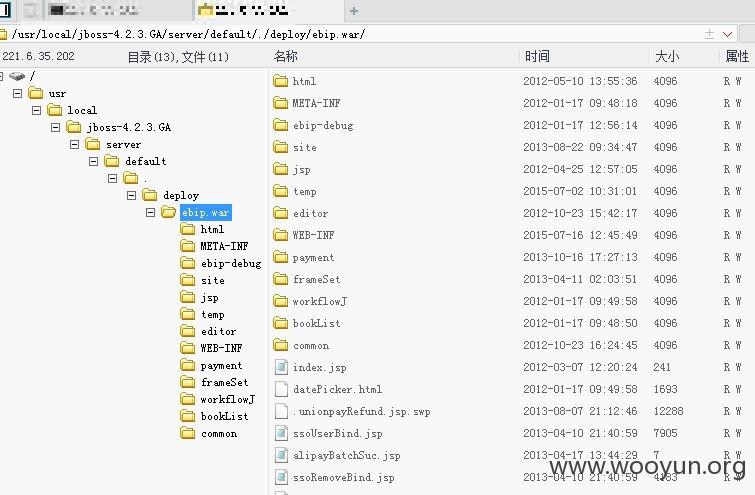Select payment in the directory tree
755x495 pixels.
221,365
